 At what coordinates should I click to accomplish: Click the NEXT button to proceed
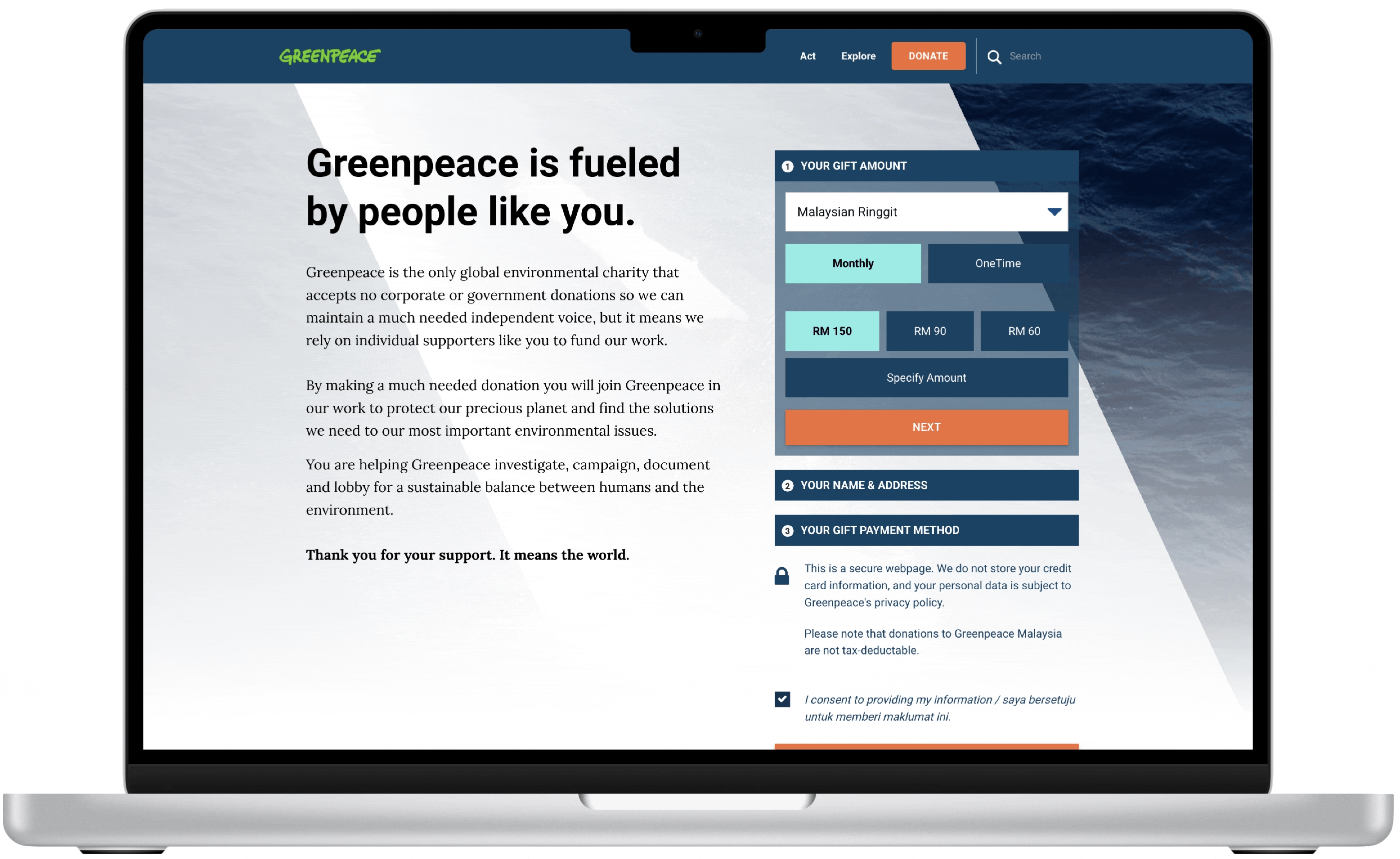click(924, 426)
